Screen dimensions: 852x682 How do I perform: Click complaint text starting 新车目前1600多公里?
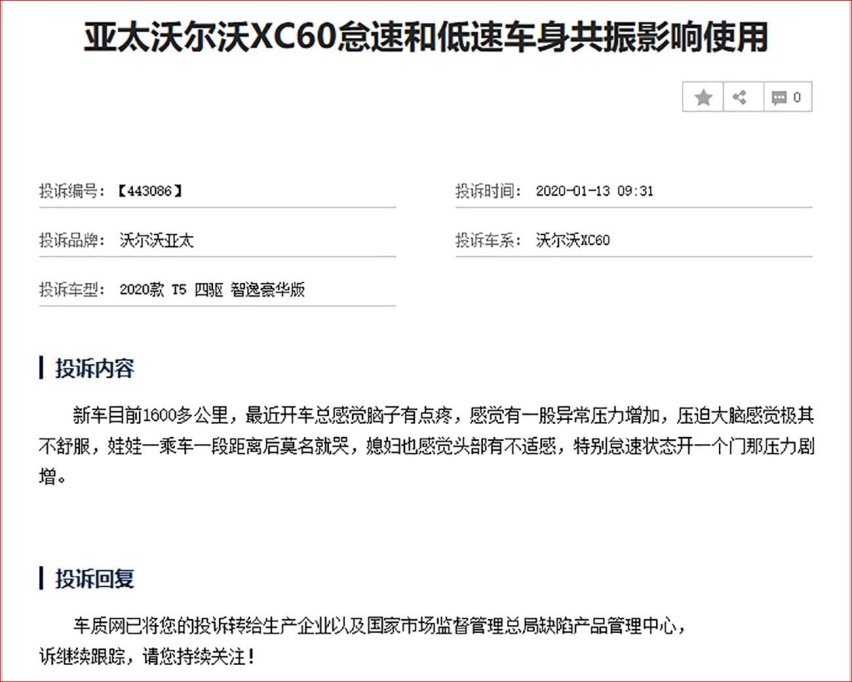[x=443, y=416]
